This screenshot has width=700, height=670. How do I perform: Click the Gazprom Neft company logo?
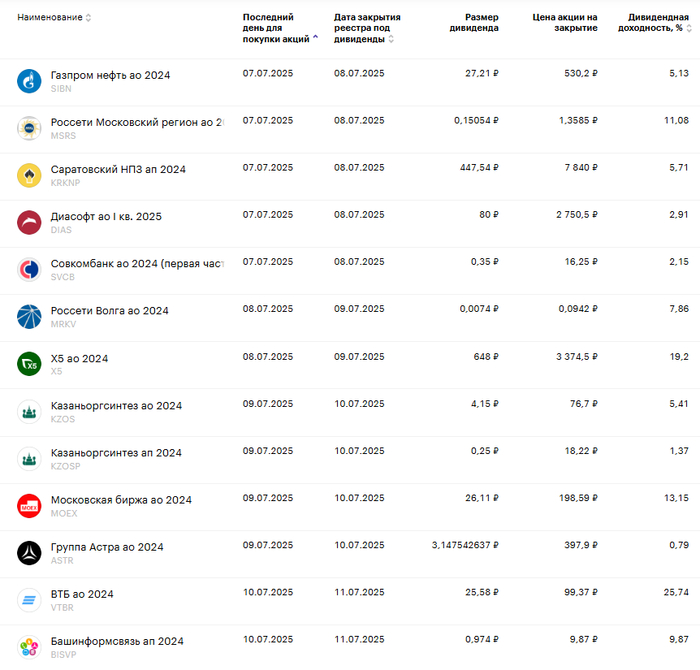(x=28, y=81)
